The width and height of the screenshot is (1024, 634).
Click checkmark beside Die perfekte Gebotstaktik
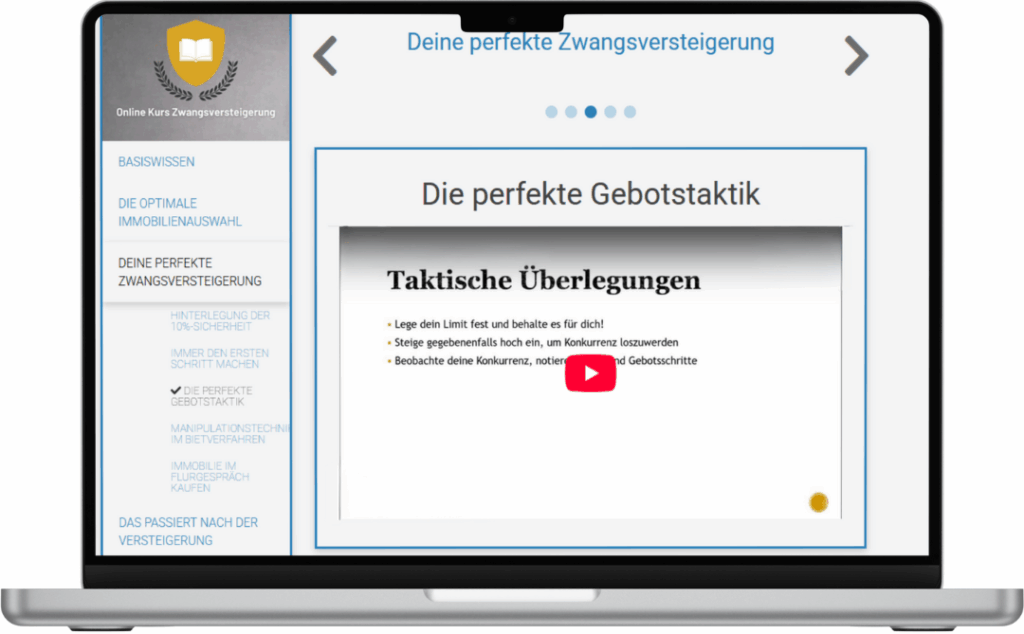(x=176, y=391)
